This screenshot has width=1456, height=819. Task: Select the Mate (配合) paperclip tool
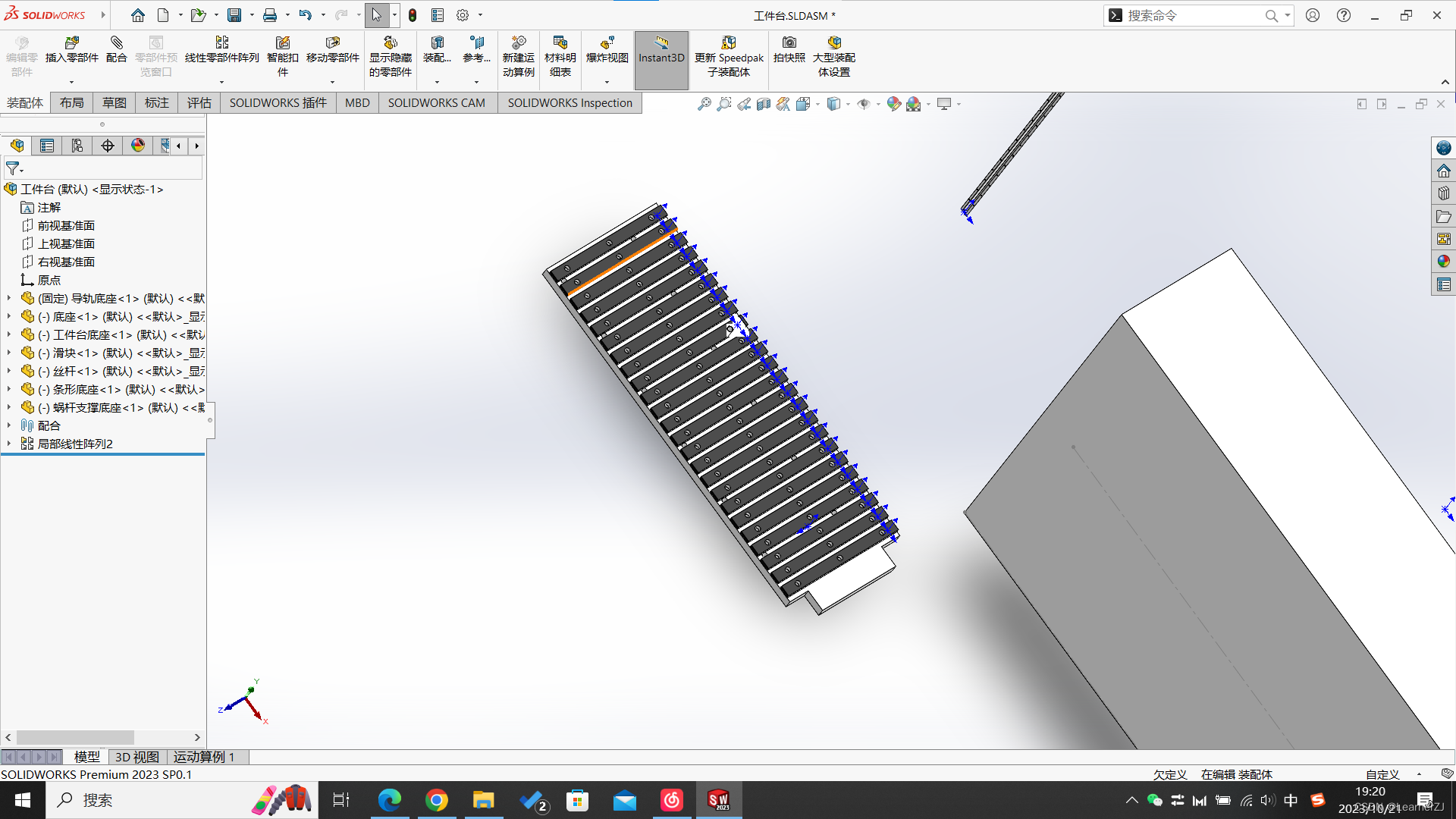[116, 43]
